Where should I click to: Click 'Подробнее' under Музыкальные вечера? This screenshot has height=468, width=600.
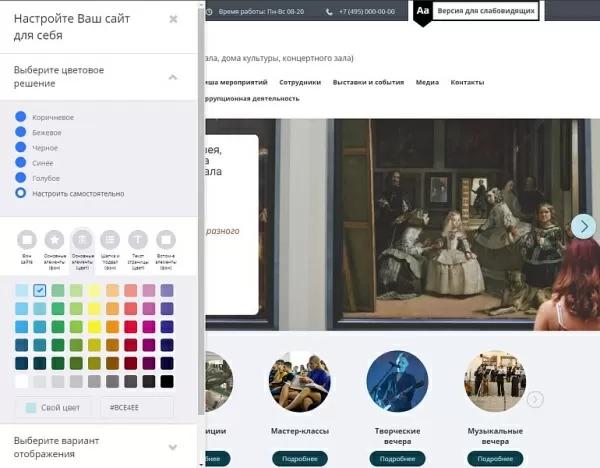[495, 458]
